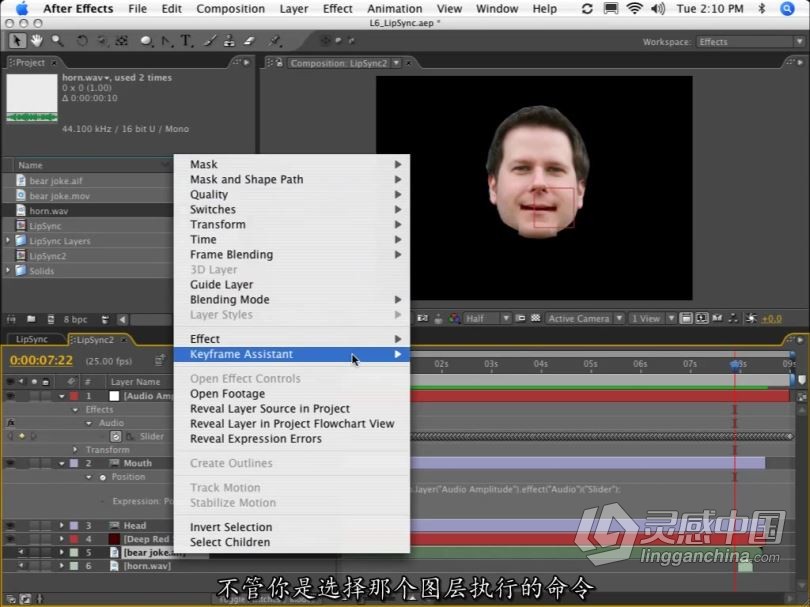Open the 1 View layout dropdown
The height and width of the screenshot is (607, 810).
pyautogui.click(x=652, y=319)
